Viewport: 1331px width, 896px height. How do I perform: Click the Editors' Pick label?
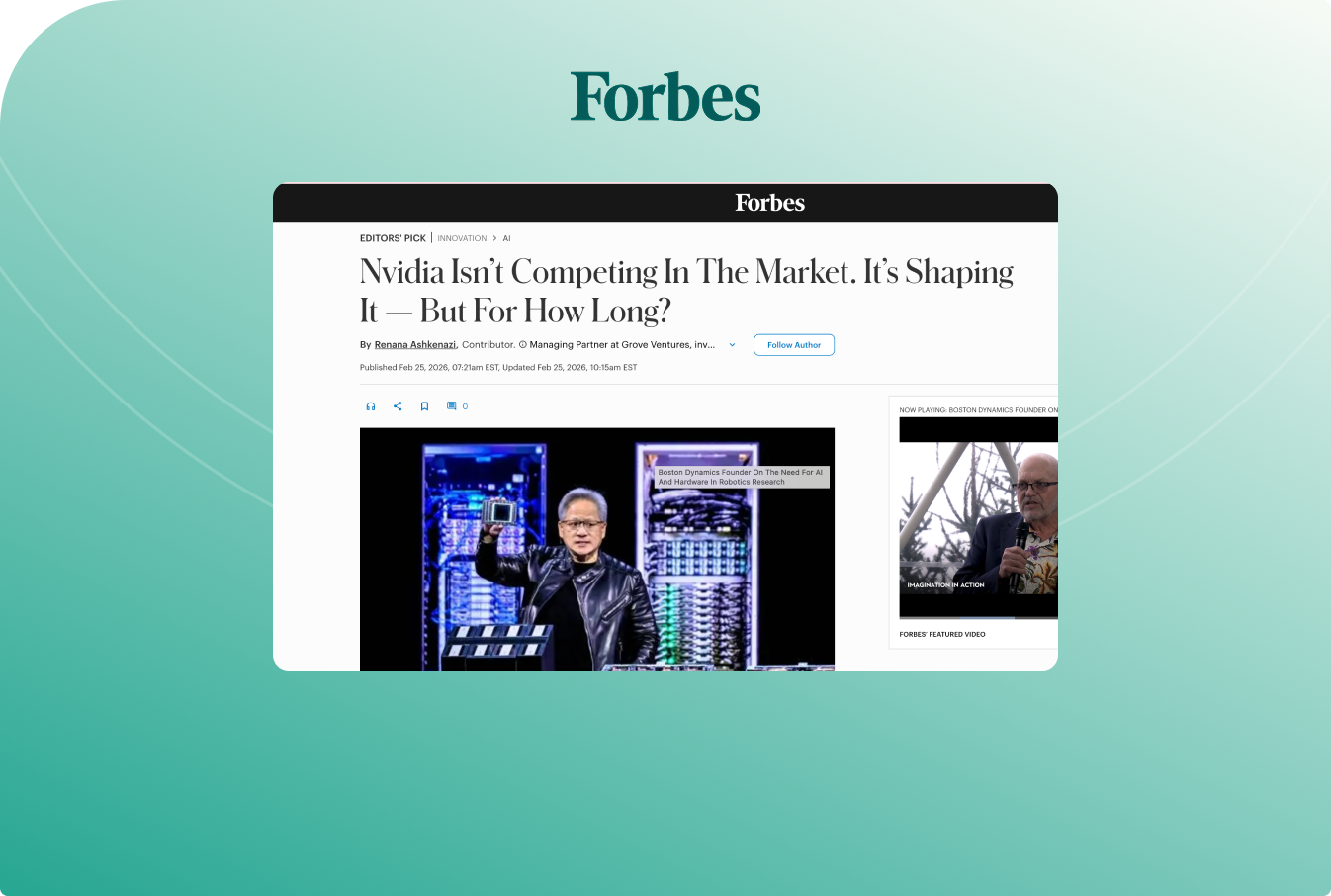[393, 238]
